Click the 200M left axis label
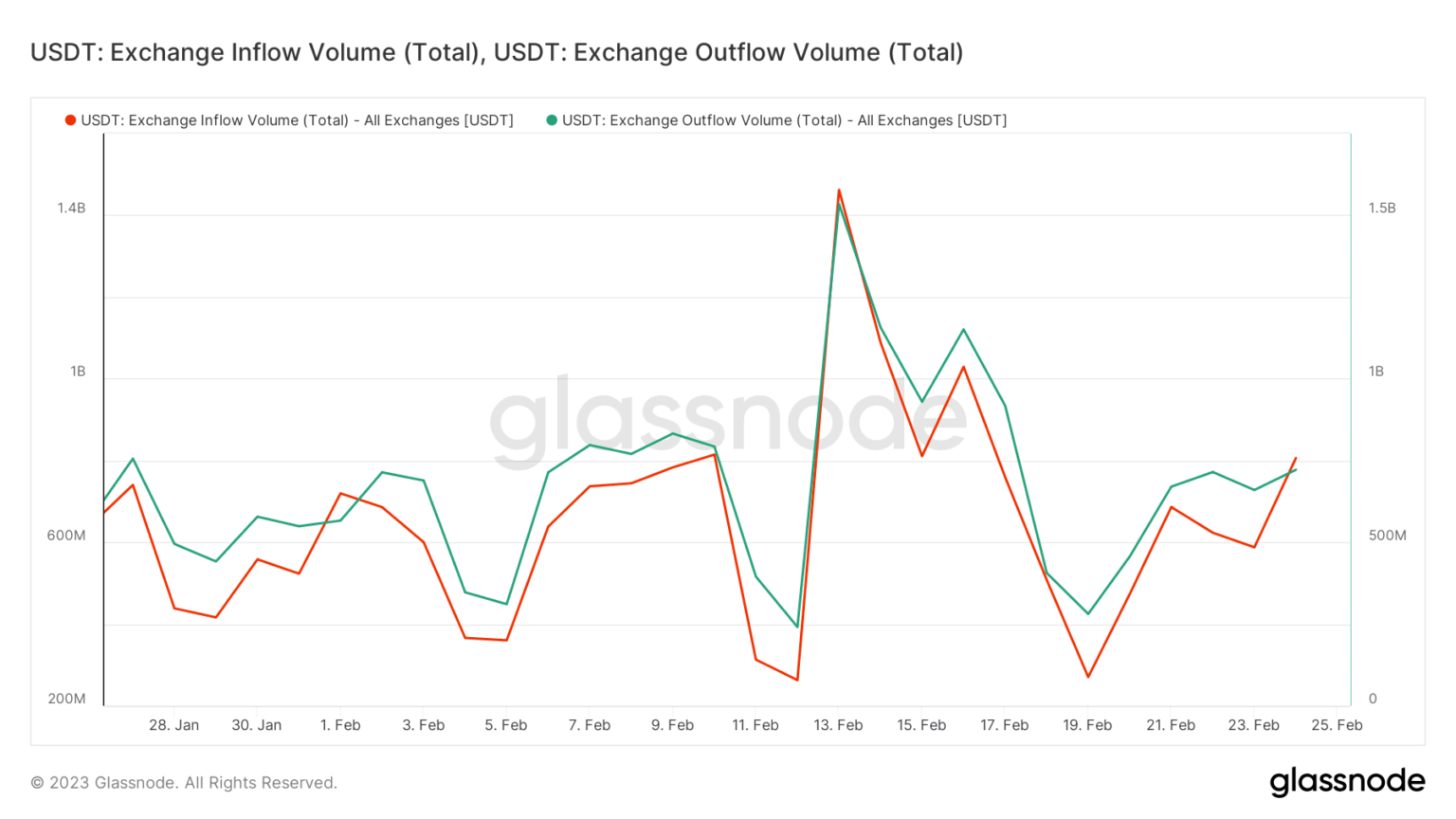Image resolution: width=1456 pixels, height=819 pixels. click(66, 699)
